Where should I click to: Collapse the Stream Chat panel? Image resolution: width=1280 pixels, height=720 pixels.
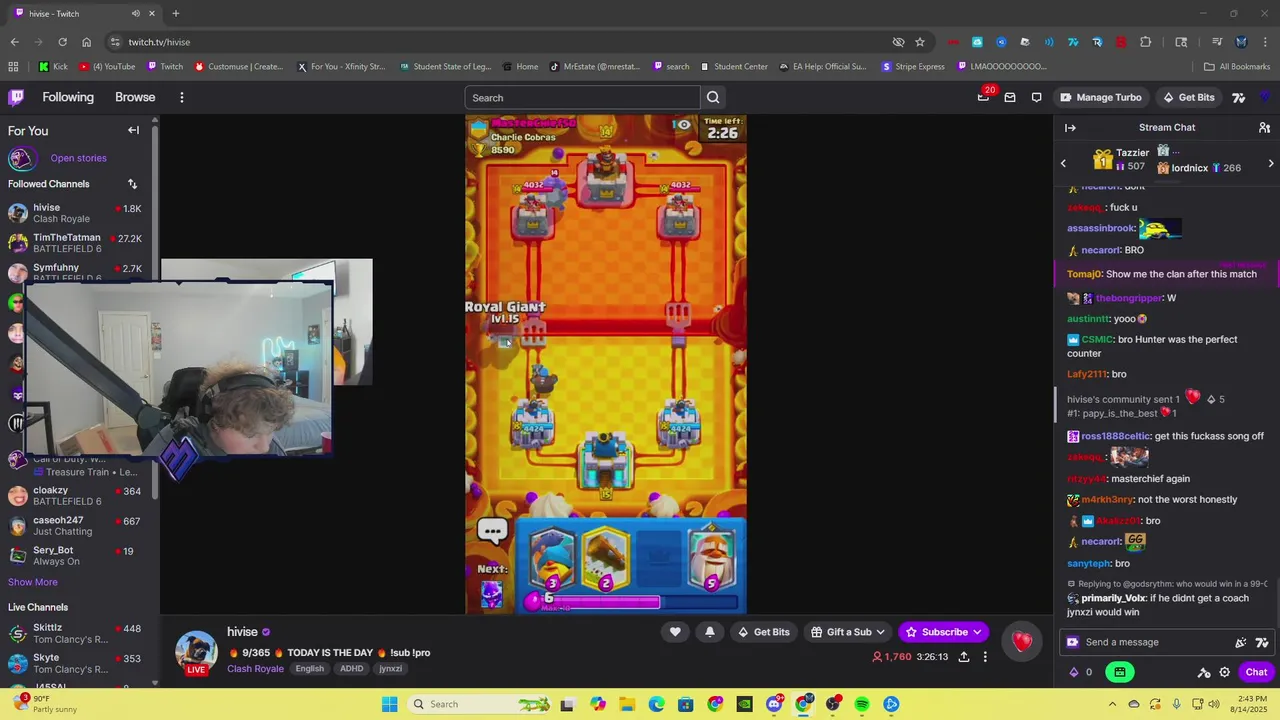tap(1070, 128)
